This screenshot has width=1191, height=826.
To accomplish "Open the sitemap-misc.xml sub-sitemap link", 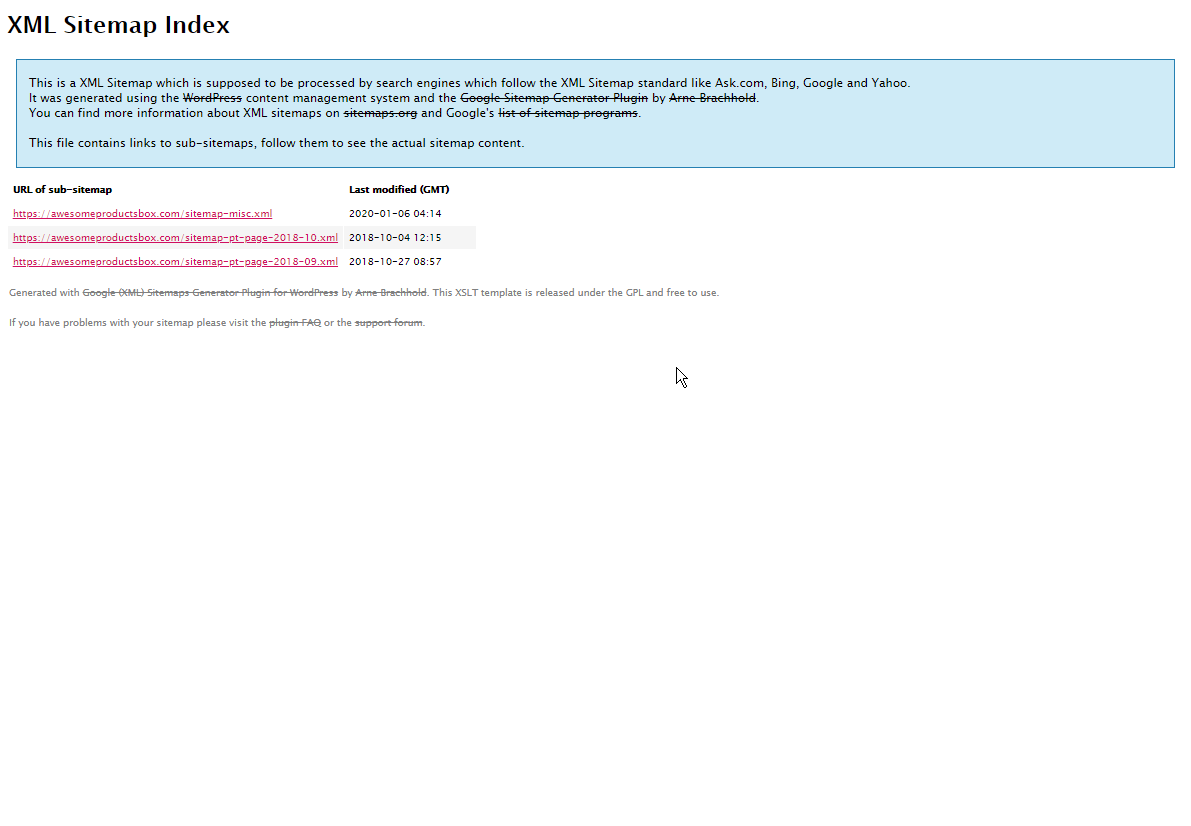I will coord(142,214).
